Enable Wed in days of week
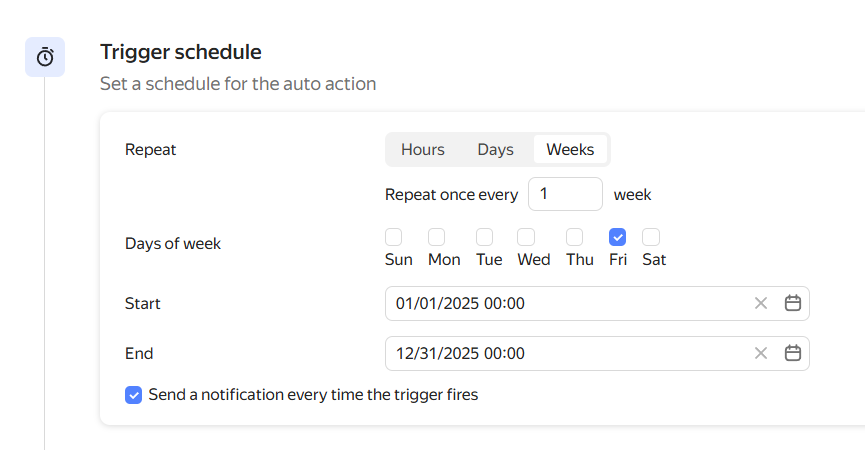This screenshot has width=865, height=450. pyautogui.click(x=526, y=237)
